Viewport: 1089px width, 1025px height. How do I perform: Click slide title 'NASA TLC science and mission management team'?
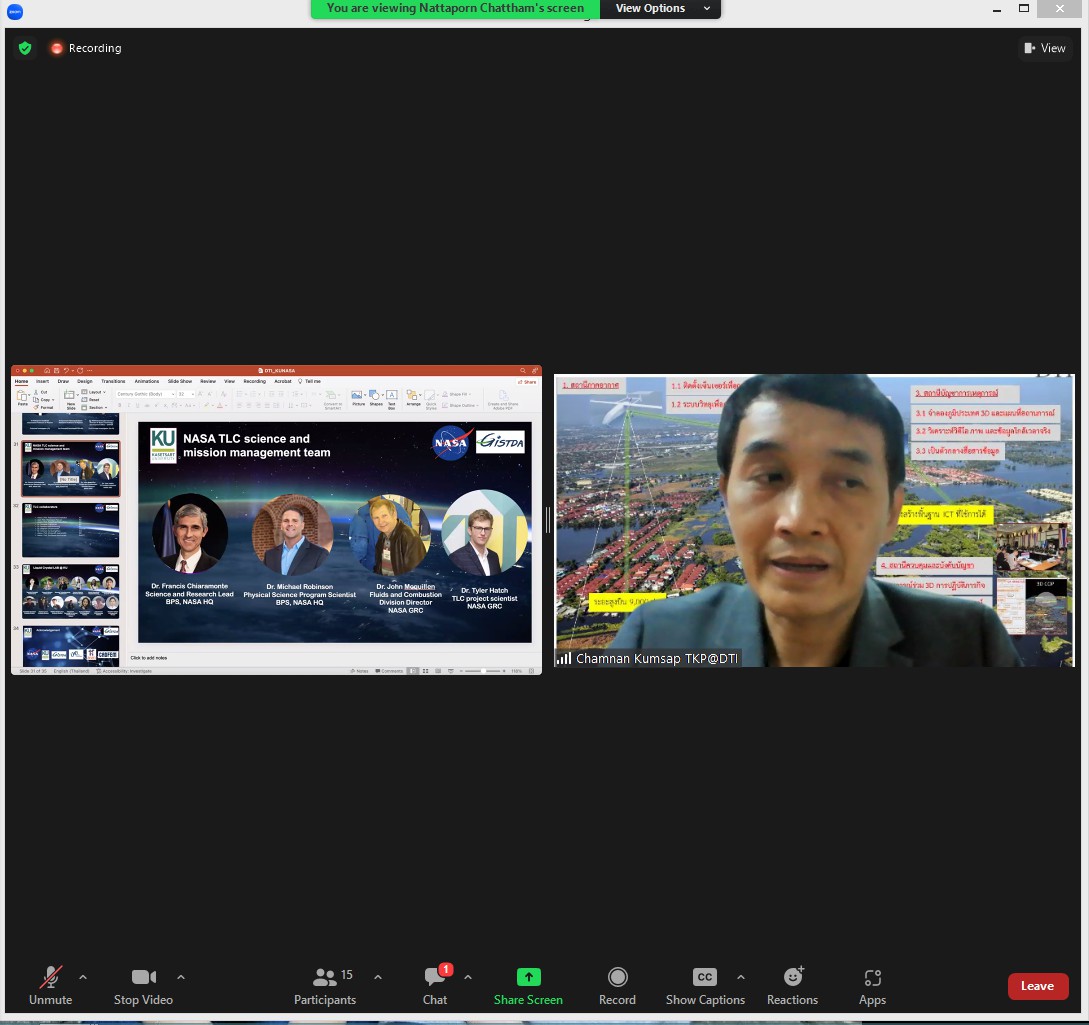click(x=256, y=445)
